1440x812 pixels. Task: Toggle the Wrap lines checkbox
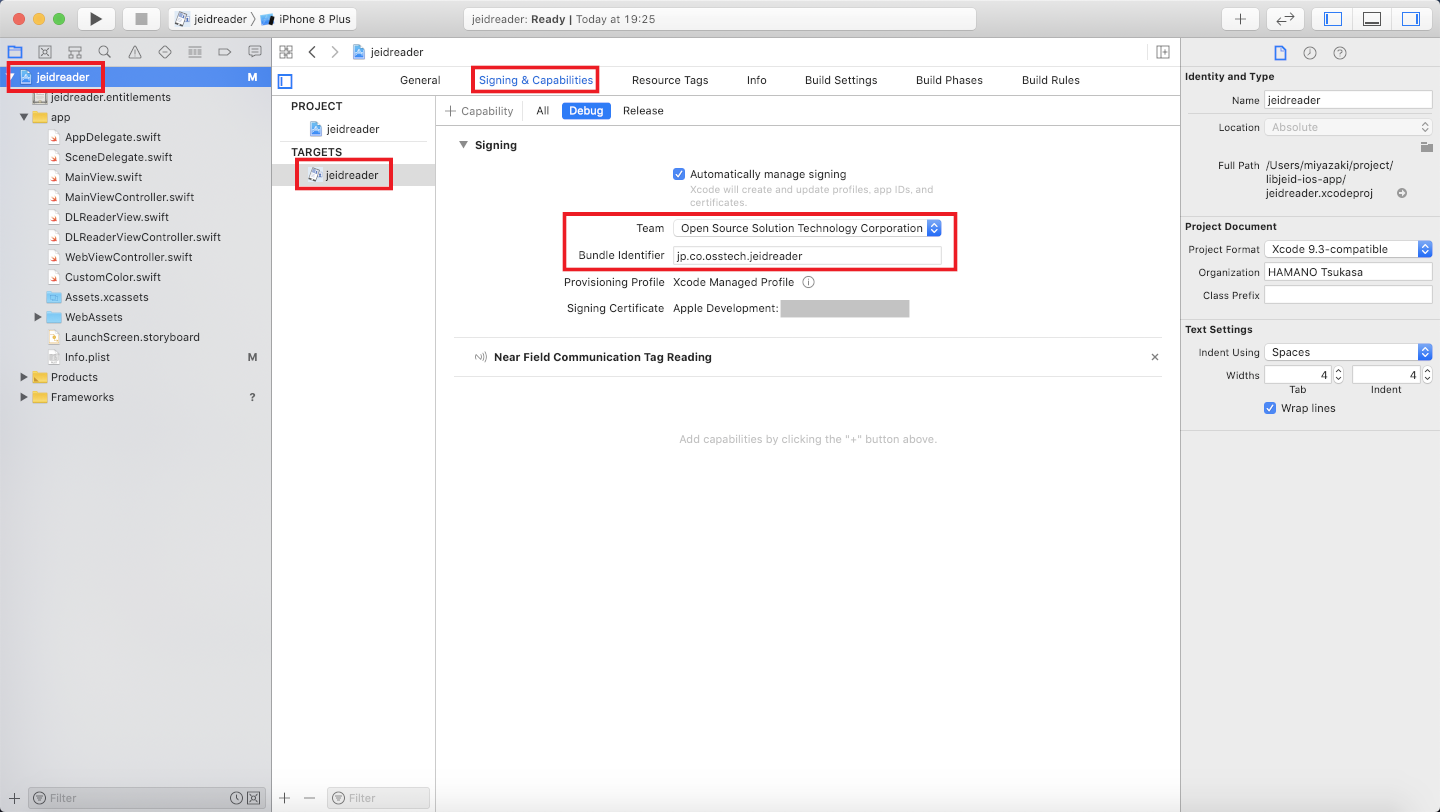tap(1270, 408)
